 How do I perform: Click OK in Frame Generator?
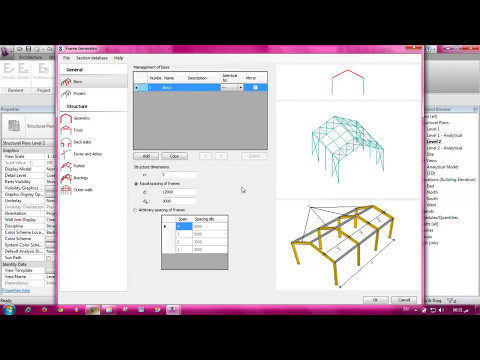click(375, 300)
